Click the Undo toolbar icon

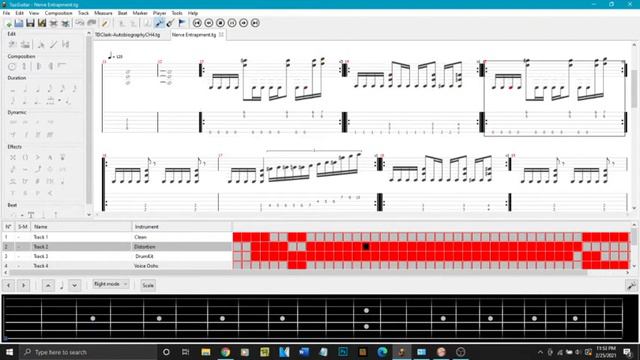[x=80, y=23]
